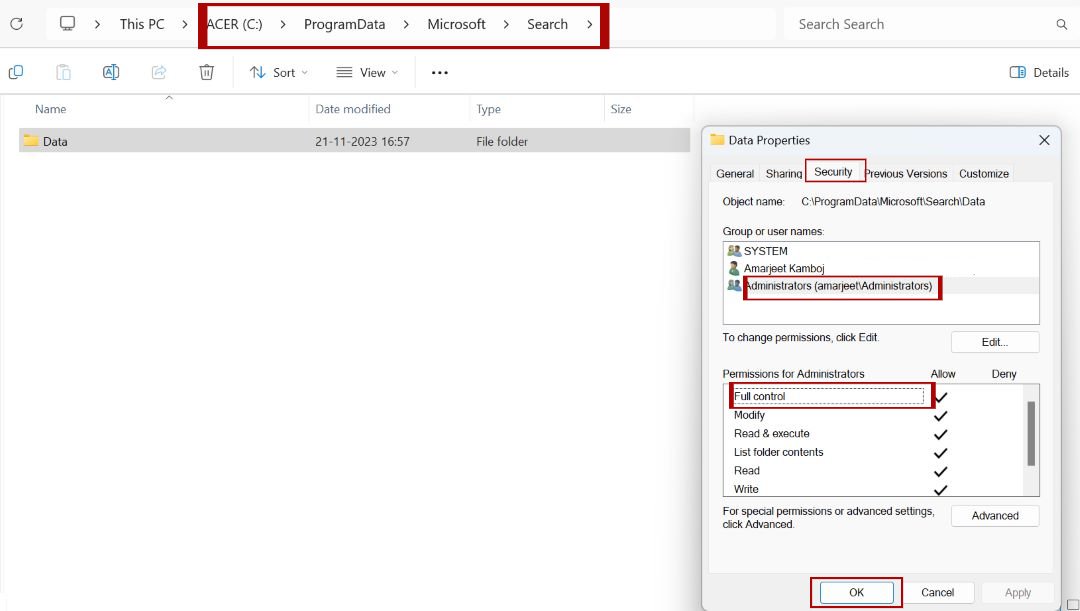Viewport: 1080px width, 611px height.
Task: Check the Deny box for Write permission
Action: [x=1004, y=489]
